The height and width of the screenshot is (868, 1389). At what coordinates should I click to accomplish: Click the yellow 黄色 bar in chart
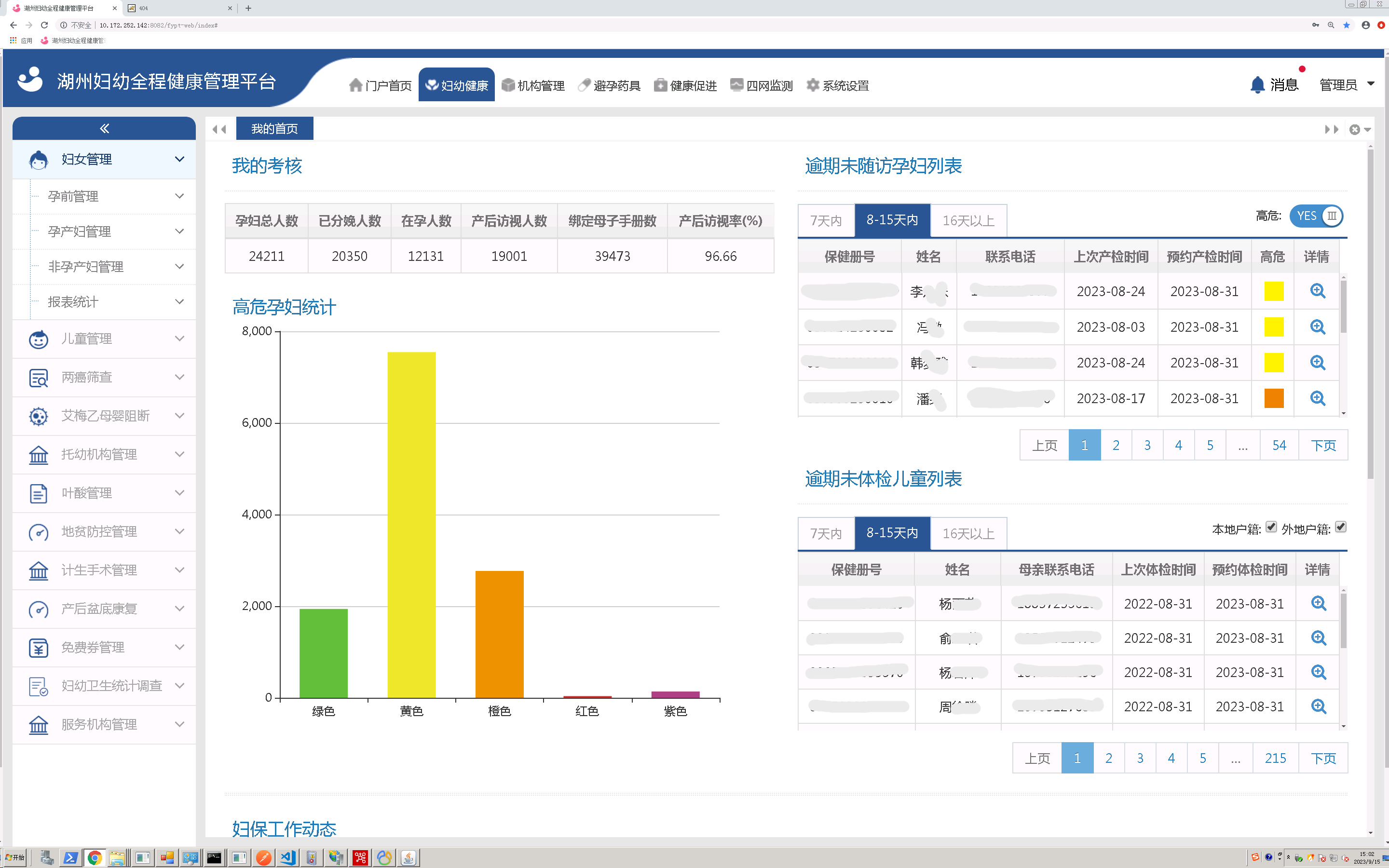click(411, 525)
